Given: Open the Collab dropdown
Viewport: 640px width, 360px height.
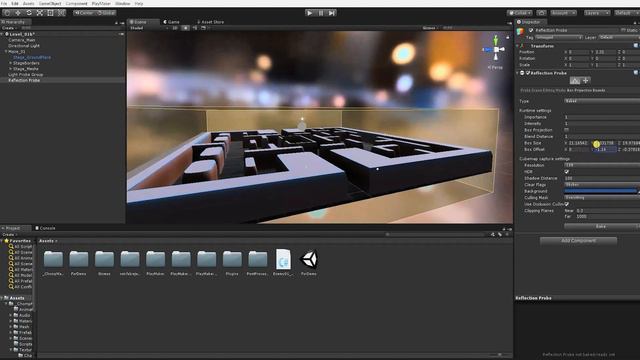Looking at the screenshot, I should [x=520, y=13].
